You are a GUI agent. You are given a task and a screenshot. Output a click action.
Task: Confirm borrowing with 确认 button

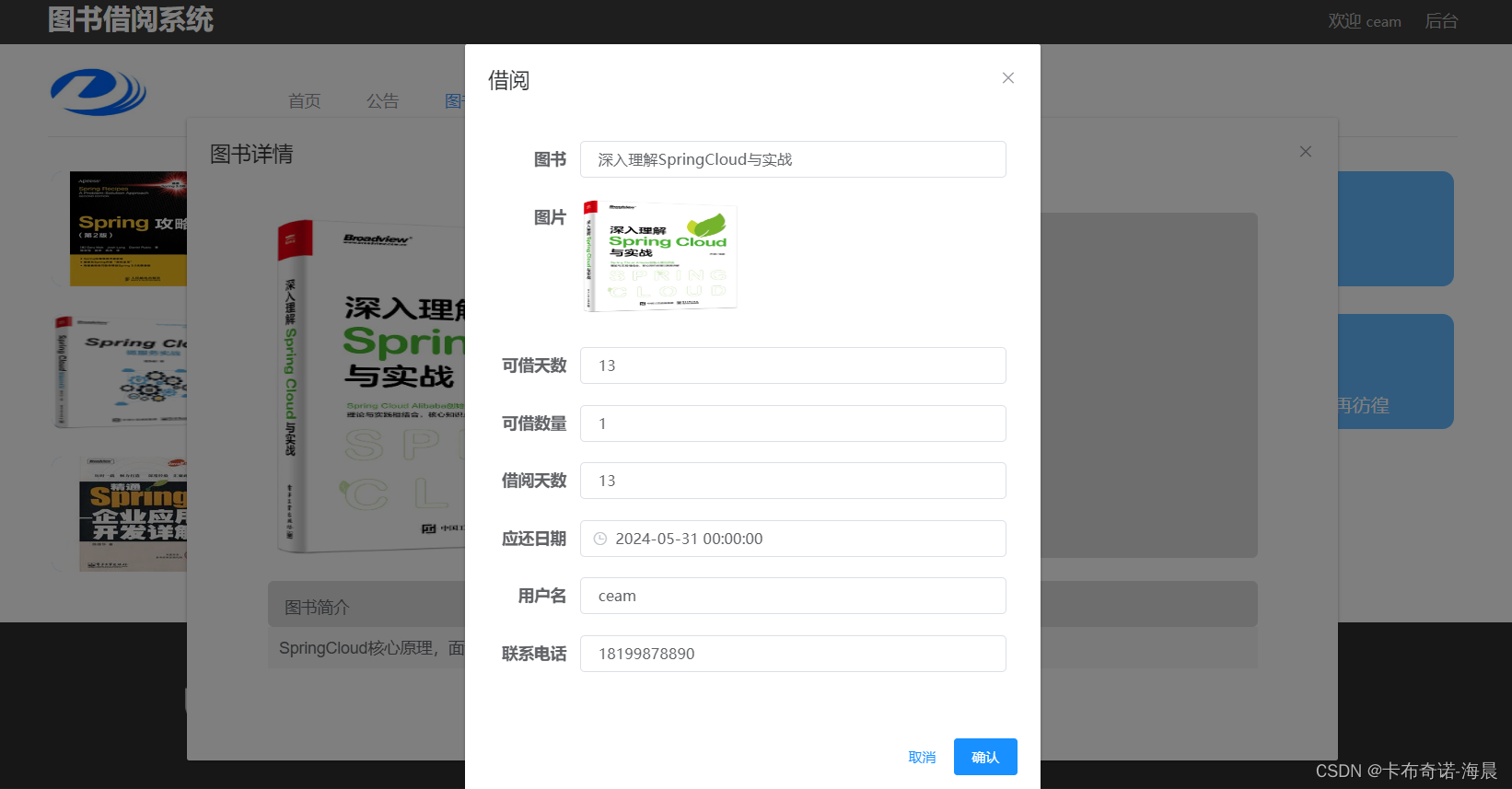click(x=985, y=757)
